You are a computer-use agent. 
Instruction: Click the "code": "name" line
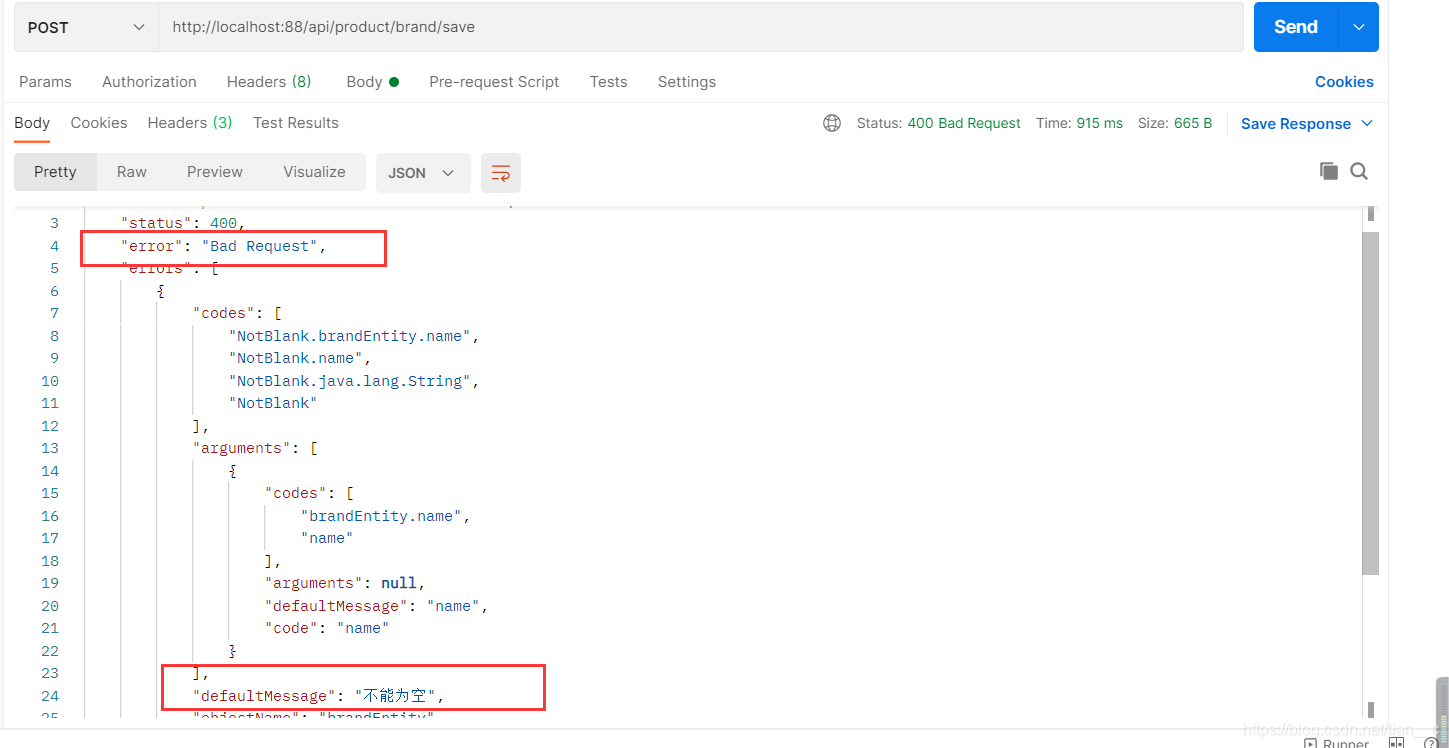(327, 628)
